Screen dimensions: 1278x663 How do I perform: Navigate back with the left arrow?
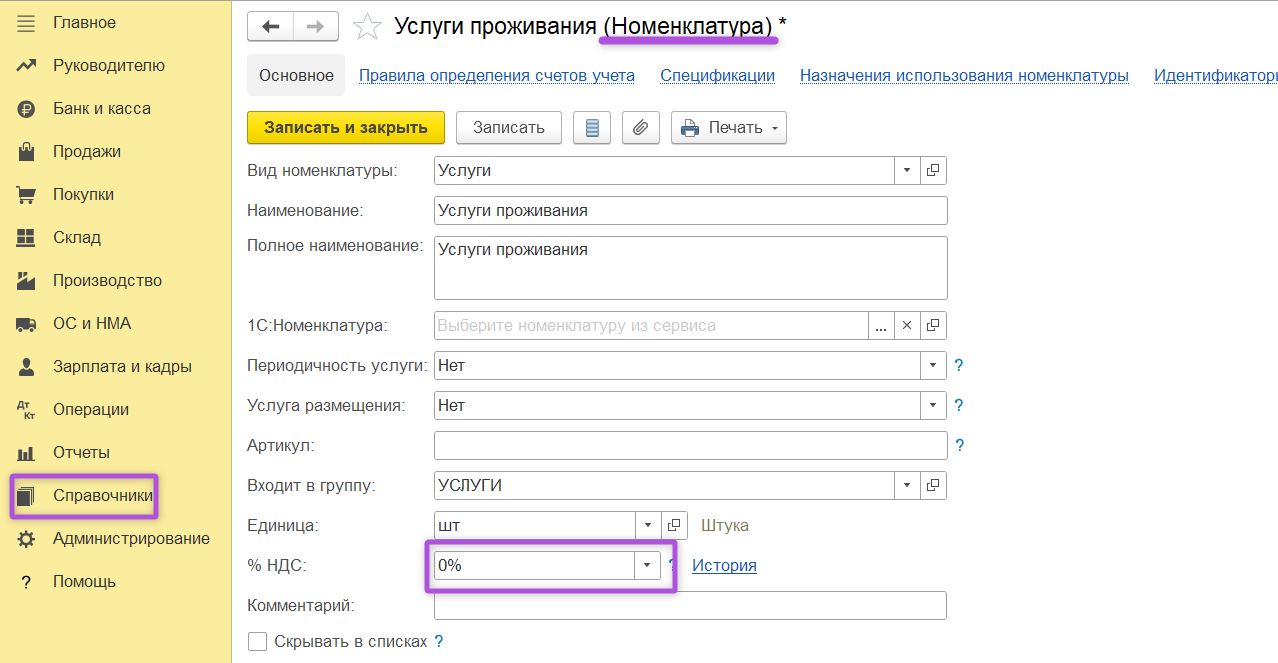[x=269, y=26]
